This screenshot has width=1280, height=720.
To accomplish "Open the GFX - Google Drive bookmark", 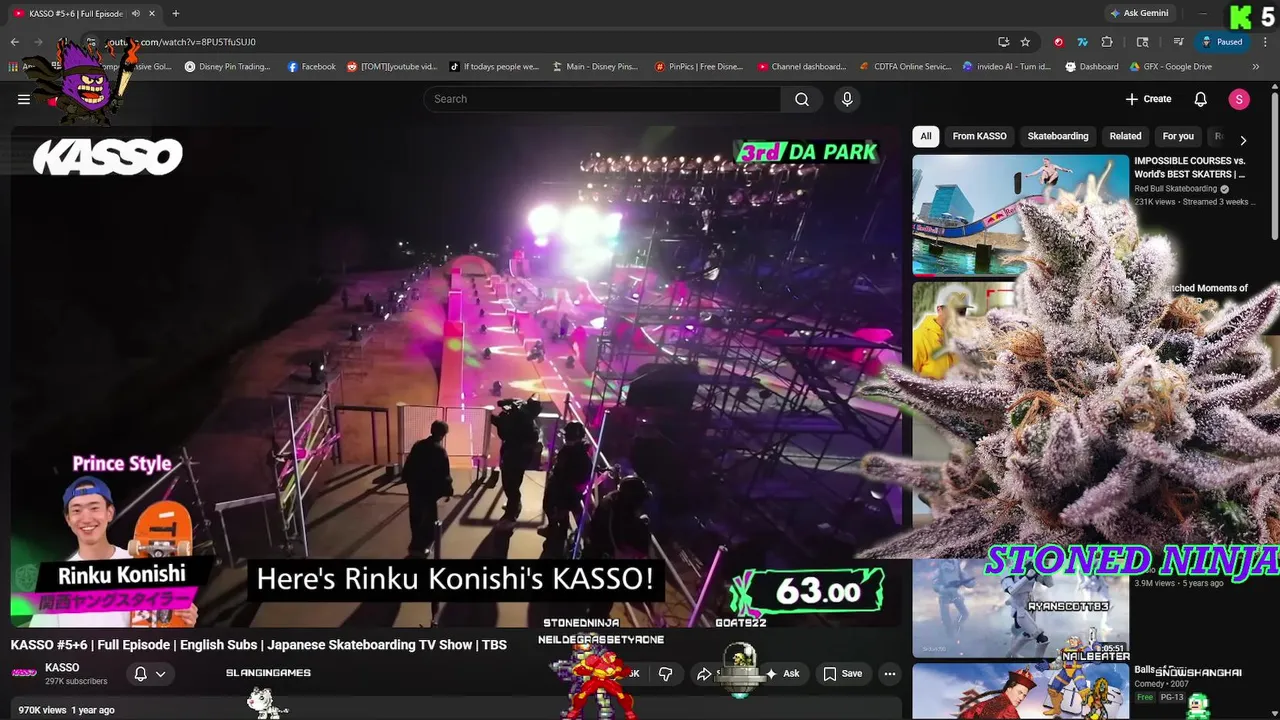I will [1171, 67].
